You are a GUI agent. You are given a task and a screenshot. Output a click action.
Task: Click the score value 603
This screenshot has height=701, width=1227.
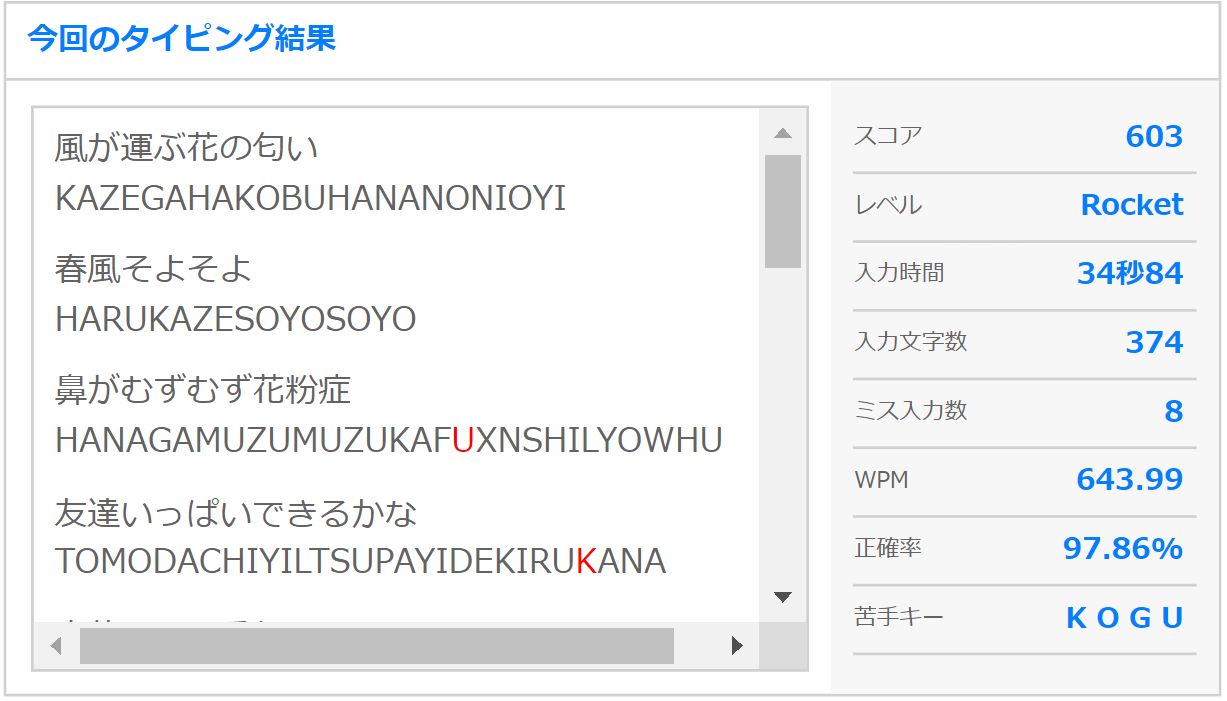(x=1153, y=136)
